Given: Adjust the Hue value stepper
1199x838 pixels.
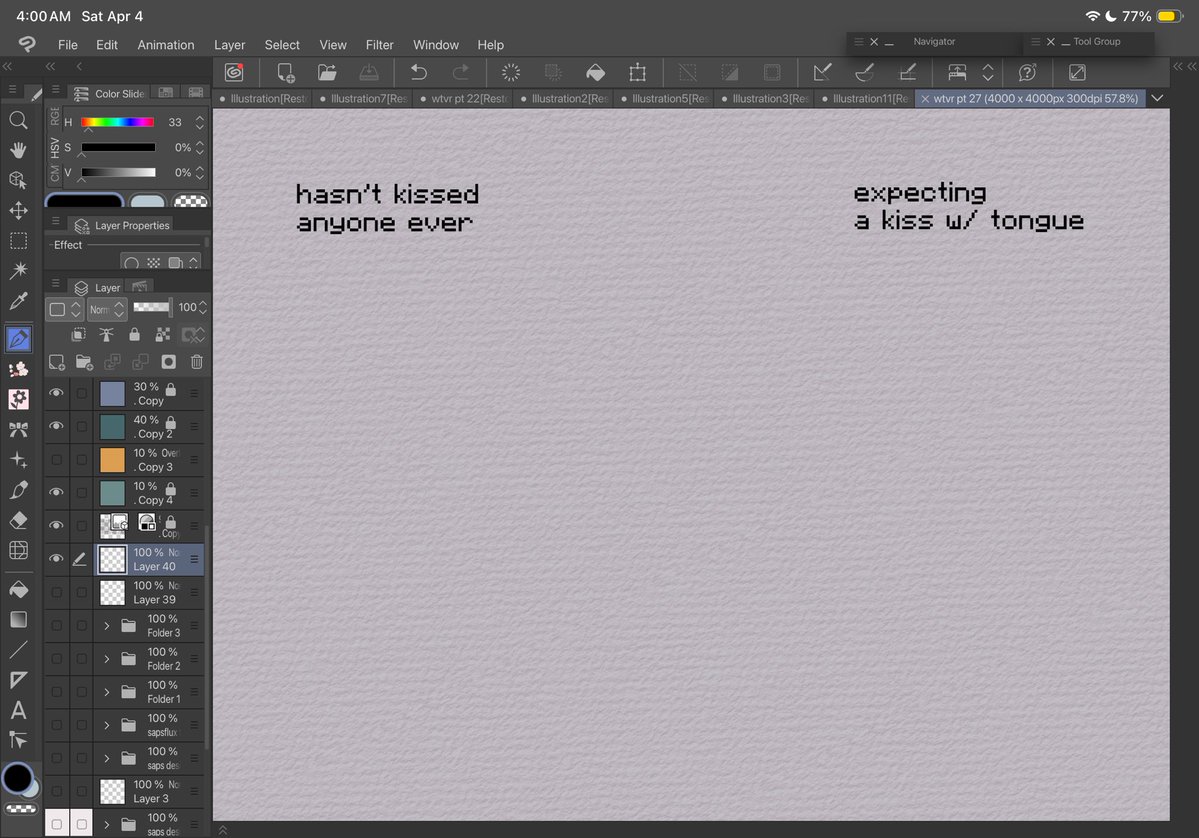Looking at the screenshot, I should click(200, 122).
